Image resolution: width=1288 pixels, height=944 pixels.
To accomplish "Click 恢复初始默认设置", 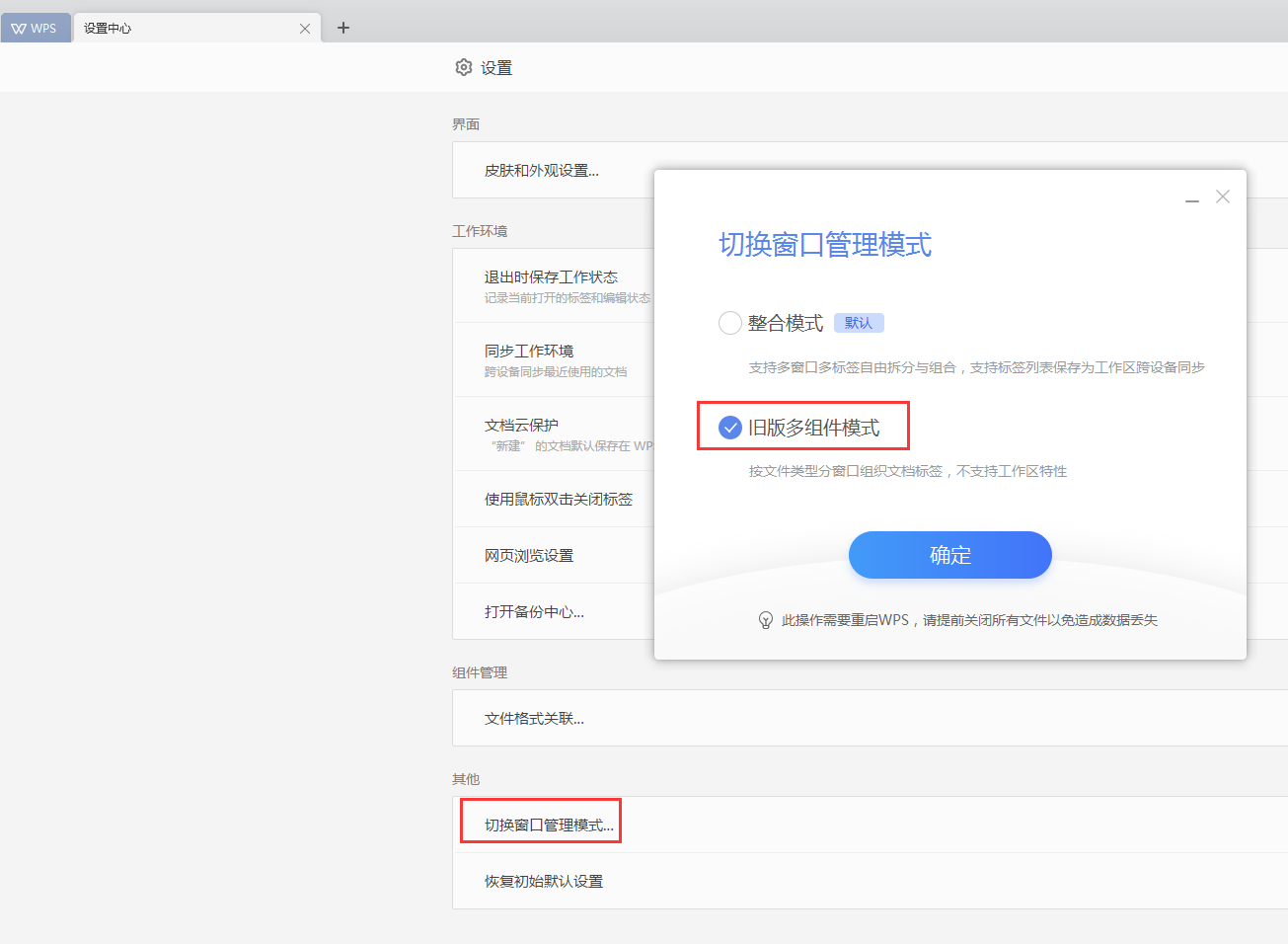I will (x=544, y=882).
